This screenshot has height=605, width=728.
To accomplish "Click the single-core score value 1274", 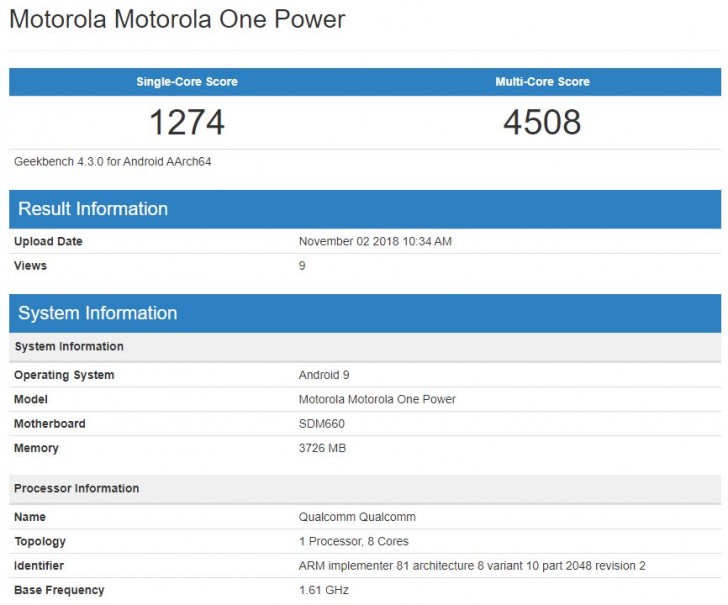I will (x=187, y=122).
